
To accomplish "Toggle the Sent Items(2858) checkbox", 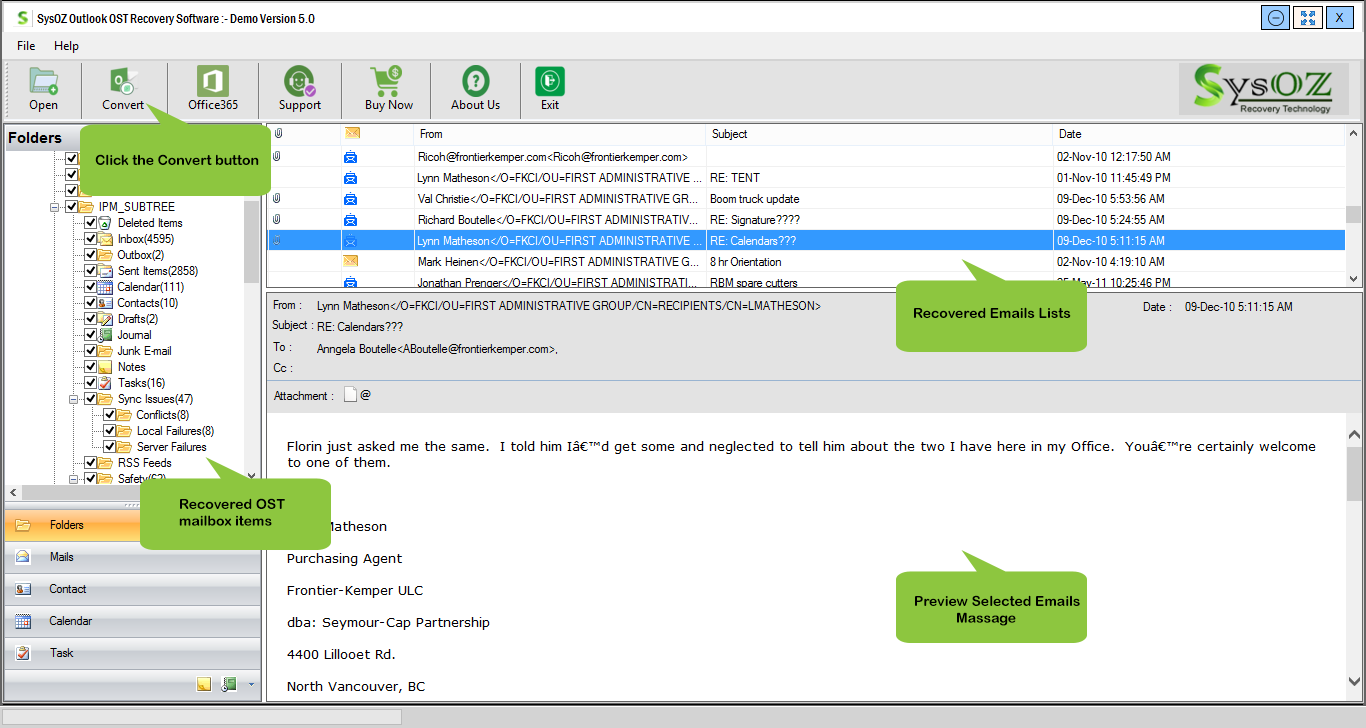I will click(90, 271).
